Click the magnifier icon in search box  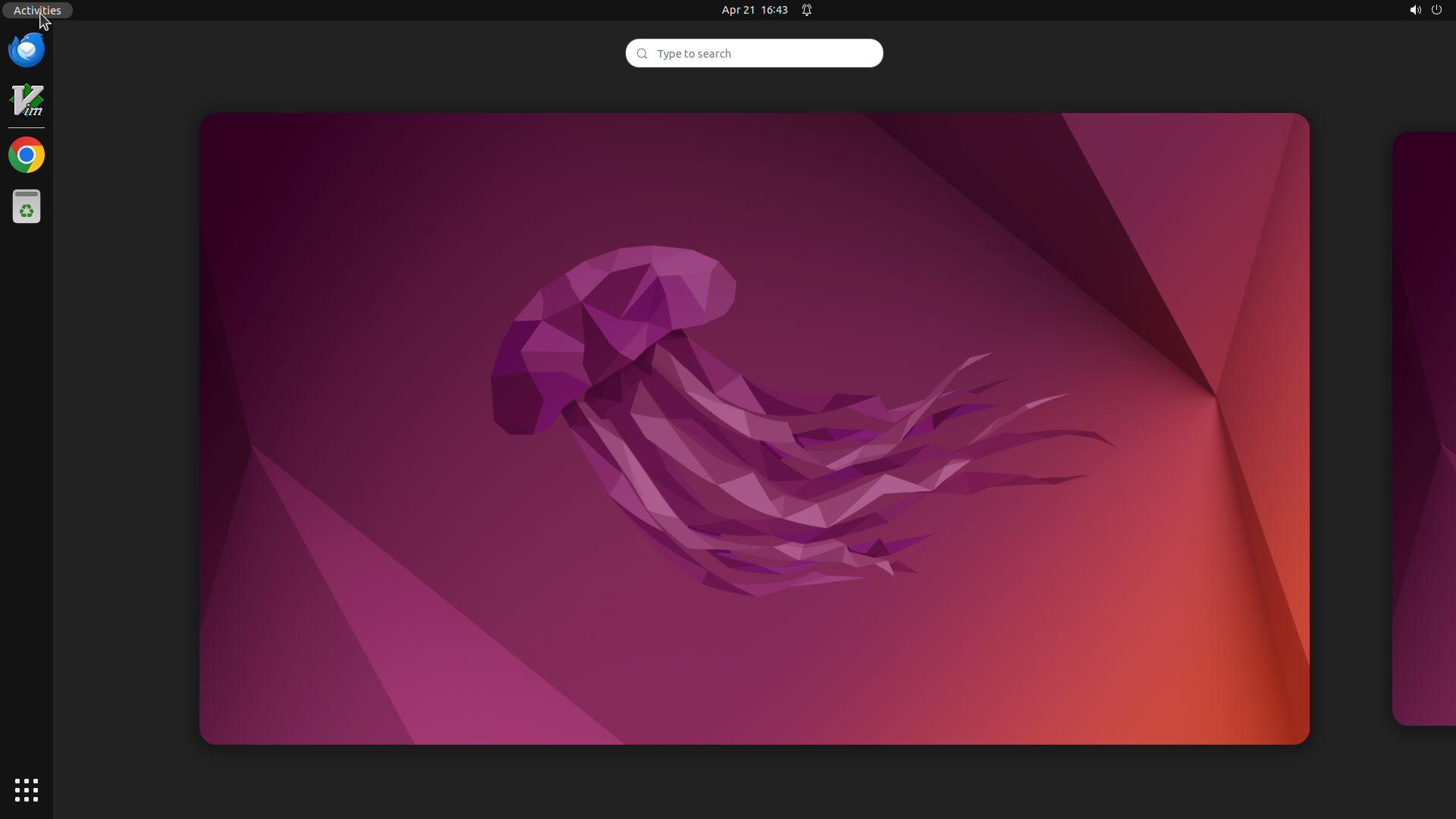[x=642, y=54]
